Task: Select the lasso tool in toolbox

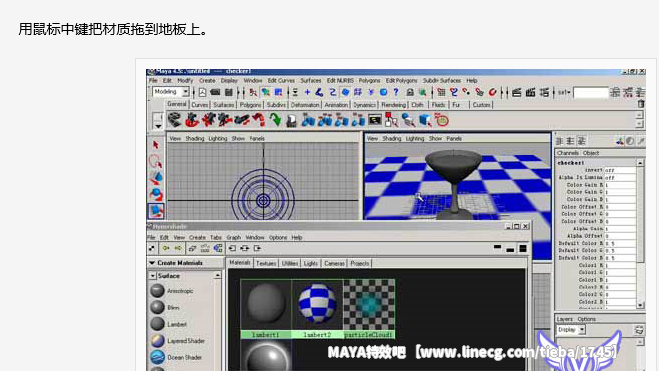Action: (156, 161)
